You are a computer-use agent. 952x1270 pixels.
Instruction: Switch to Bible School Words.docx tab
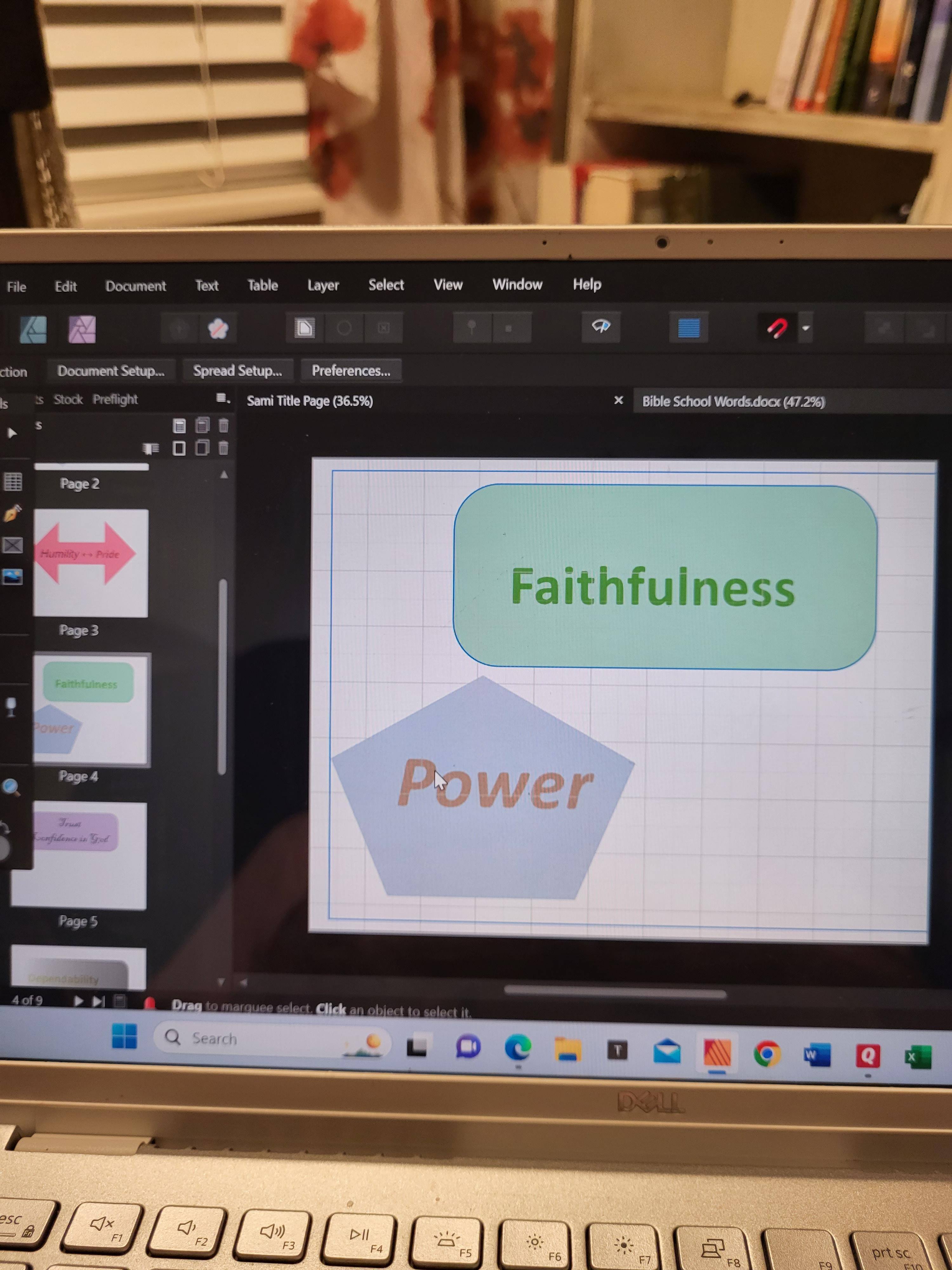click(733, 401)
